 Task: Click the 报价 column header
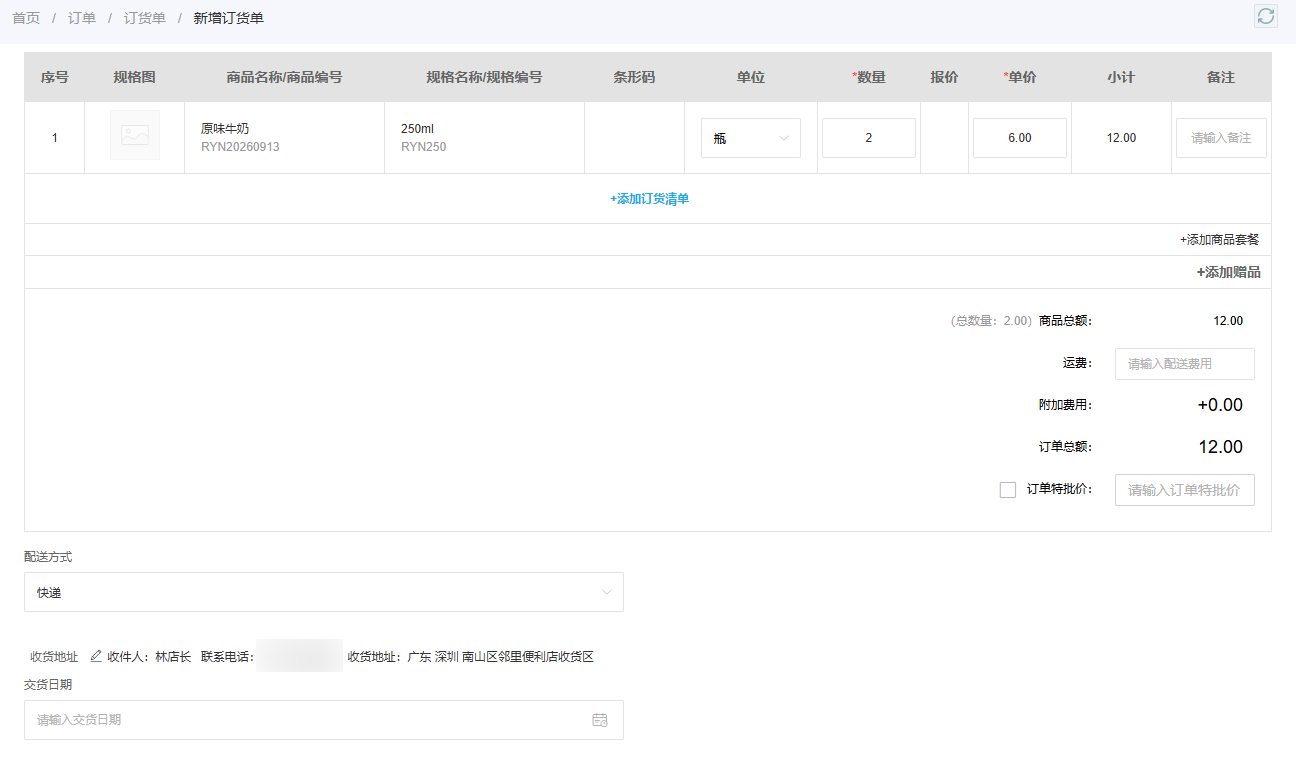click(x=944, y=77)
